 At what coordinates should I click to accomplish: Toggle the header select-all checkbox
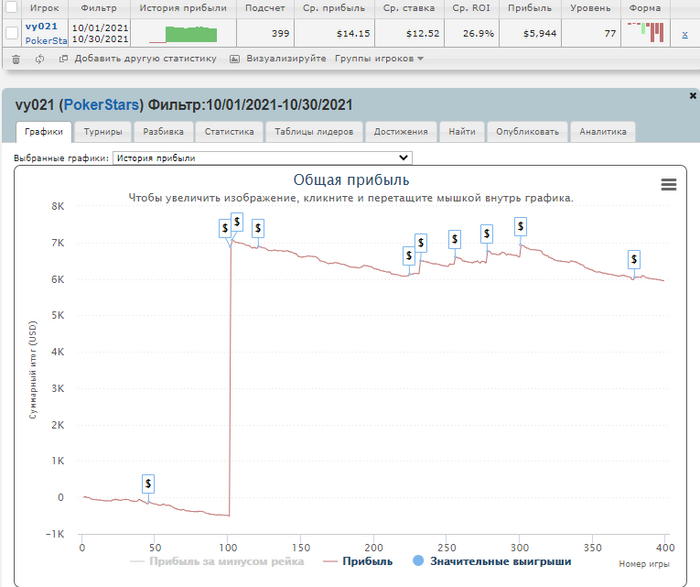(x=11, y=6)
